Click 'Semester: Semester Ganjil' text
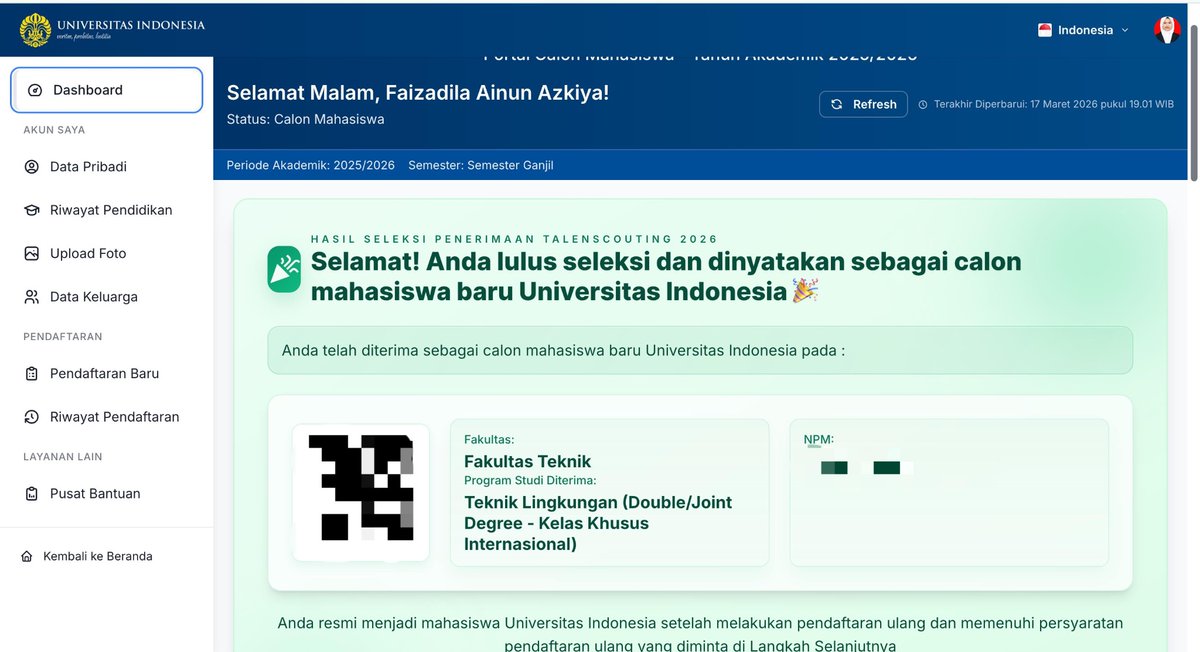Viewport: 1200px width, 652px height. coord(481,165)
